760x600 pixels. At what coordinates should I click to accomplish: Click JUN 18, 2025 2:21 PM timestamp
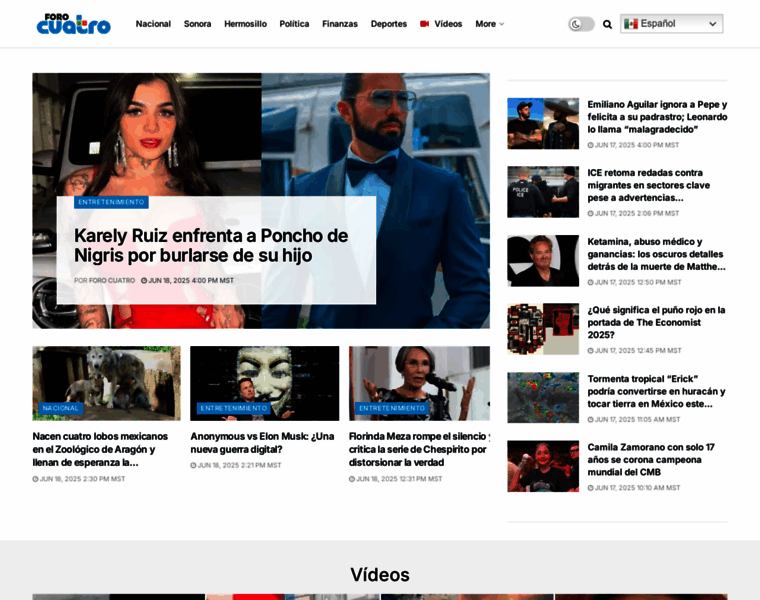tap(236, 465)
